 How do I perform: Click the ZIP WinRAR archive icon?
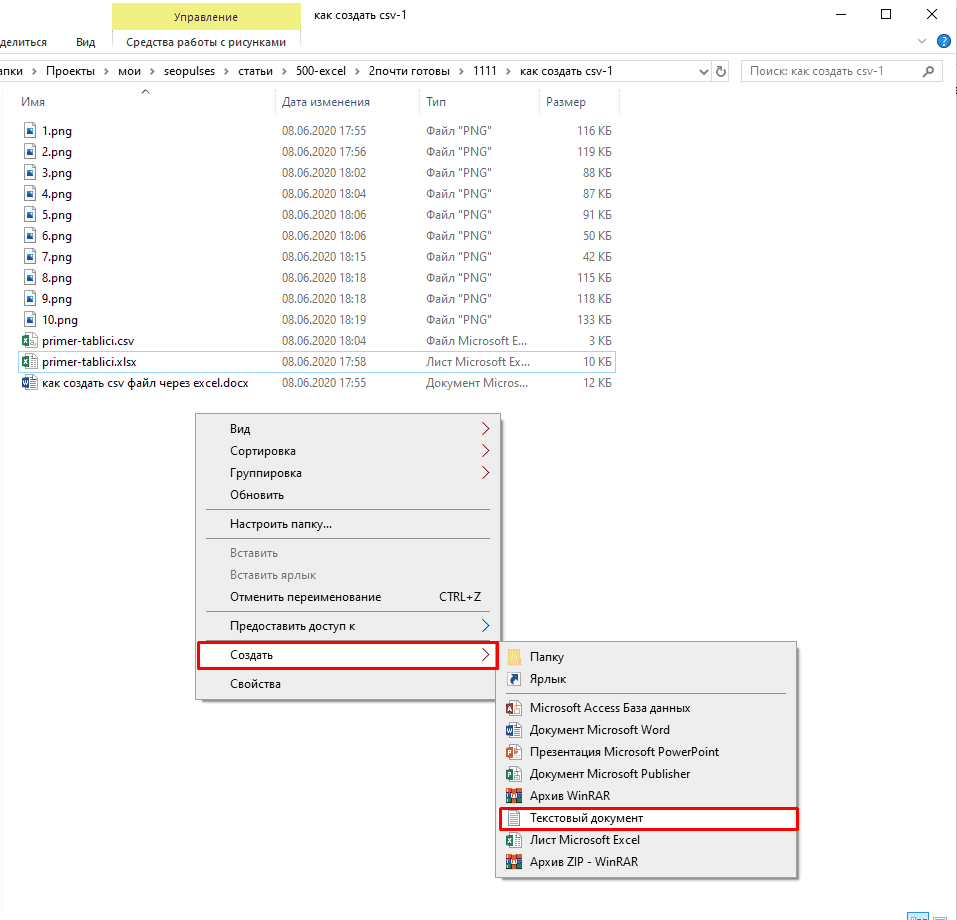[x=514, y=862]
